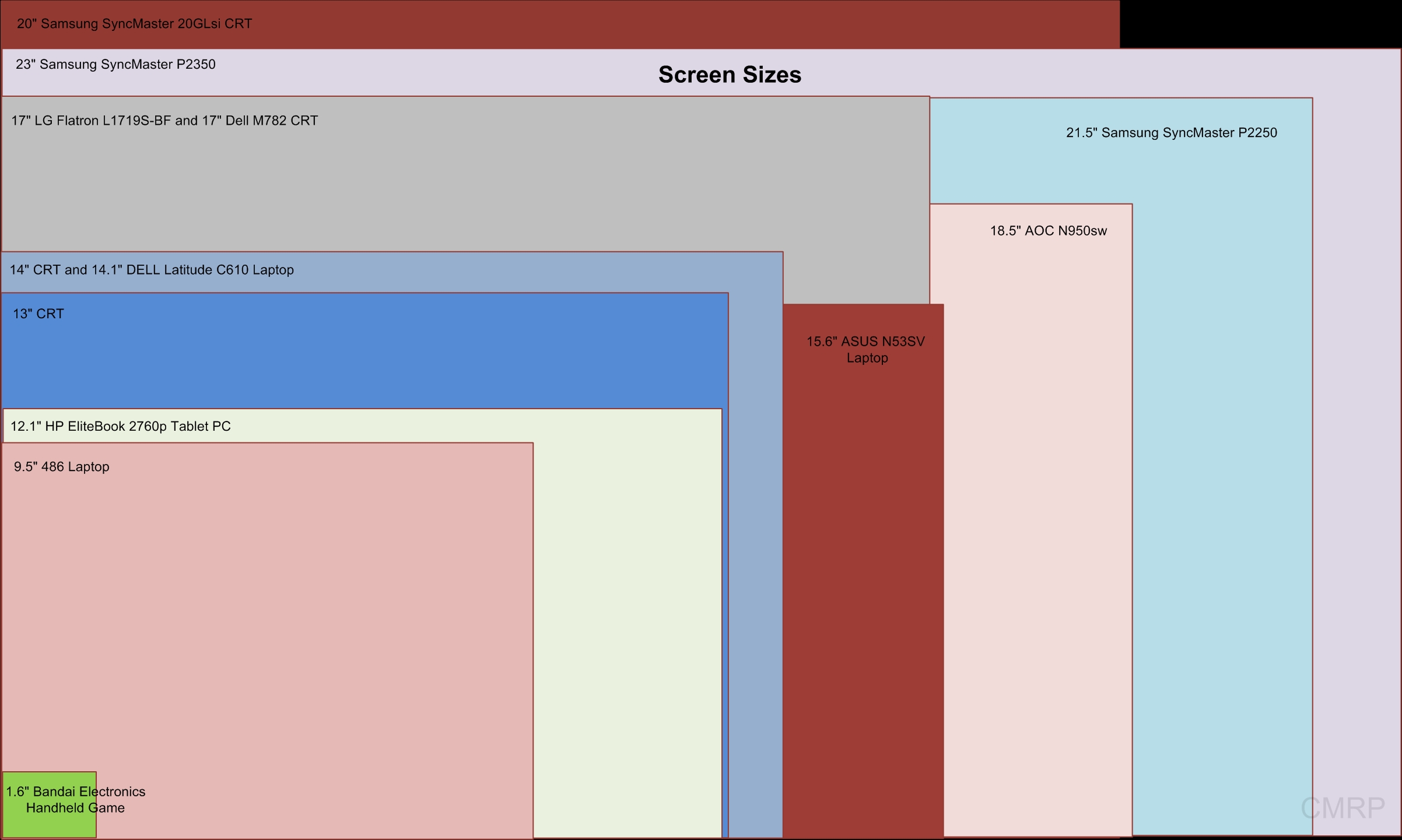Click the 15.6" ASUS N53SV Laptop label
This screenshot has height=840, width=1402.
(x=866, y=350)
